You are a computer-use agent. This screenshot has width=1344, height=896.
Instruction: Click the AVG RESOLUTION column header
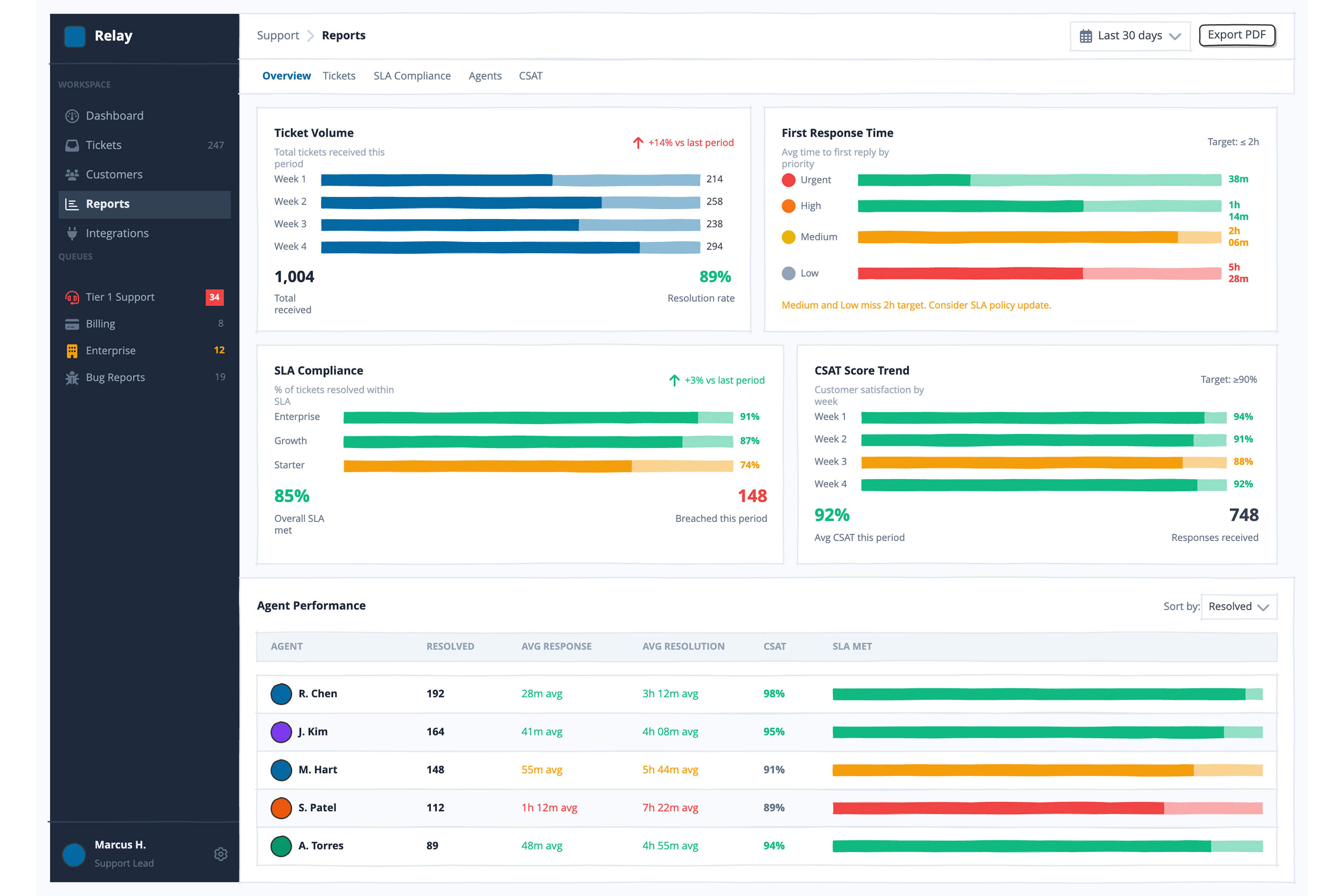683,647
